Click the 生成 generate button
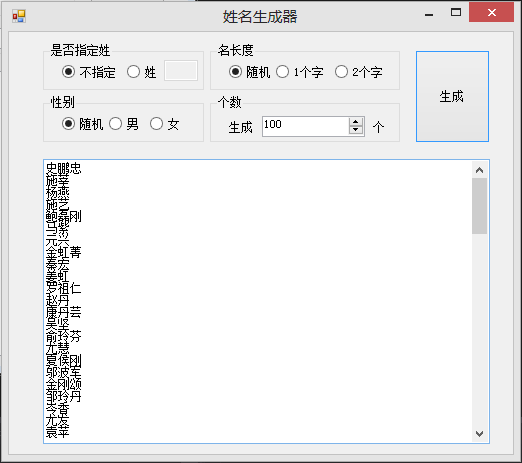This screenshot has width=522, height=463. 452,96
